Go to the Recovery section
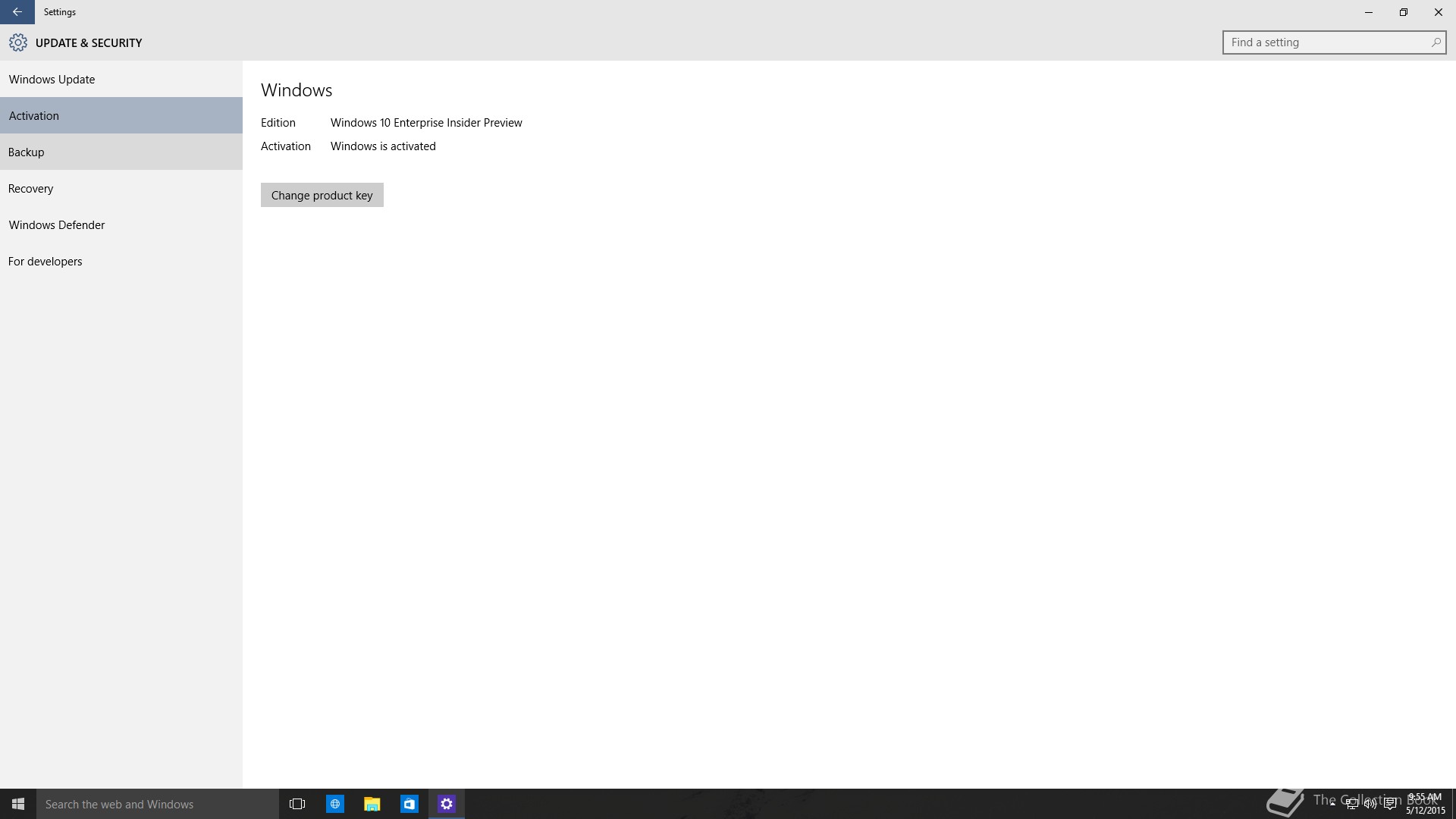This screenshot has width=1456, height=819. click(31, 188)
